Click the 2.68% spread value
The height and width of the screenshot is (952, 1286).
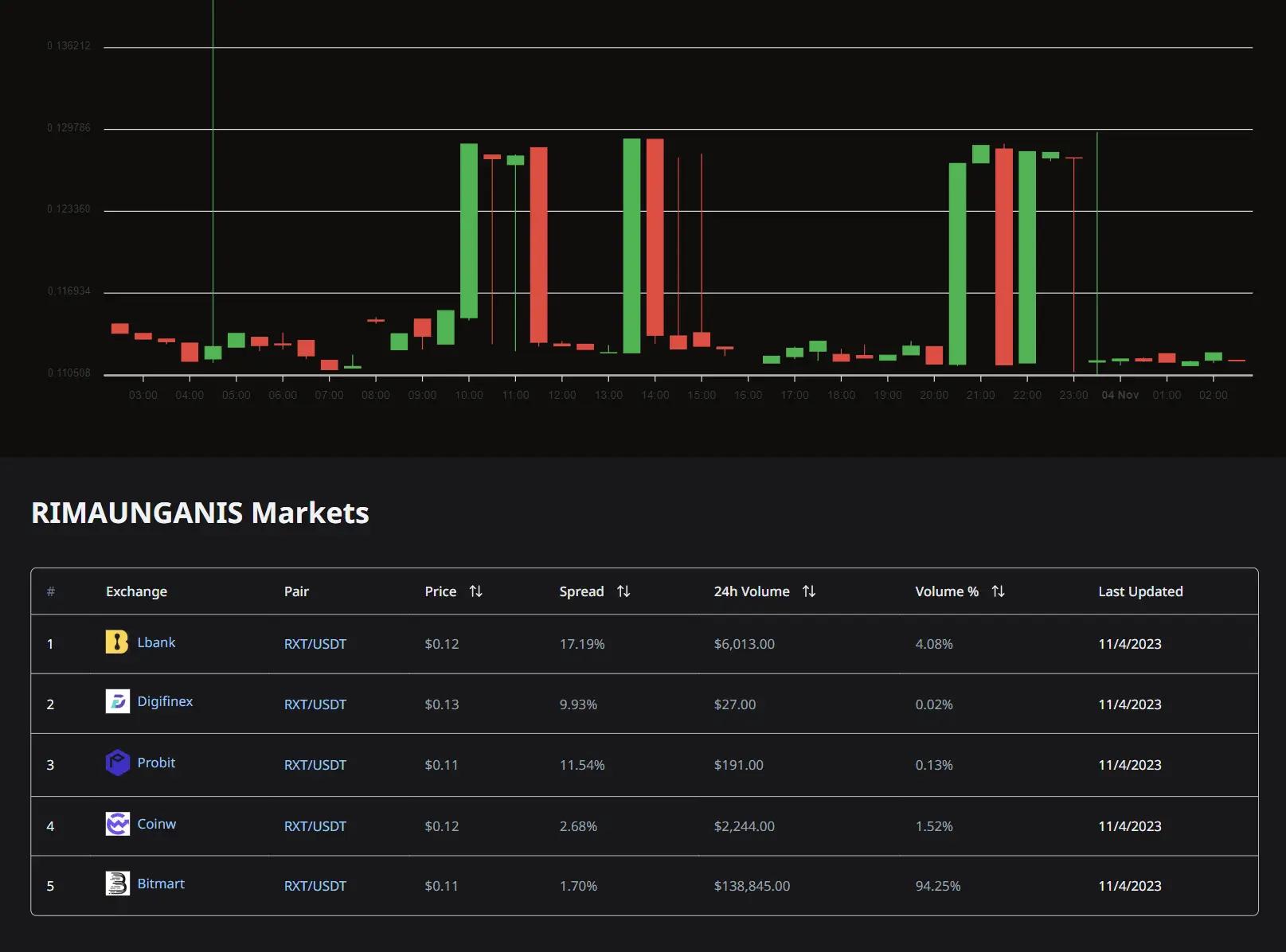[x=578, y=826]
